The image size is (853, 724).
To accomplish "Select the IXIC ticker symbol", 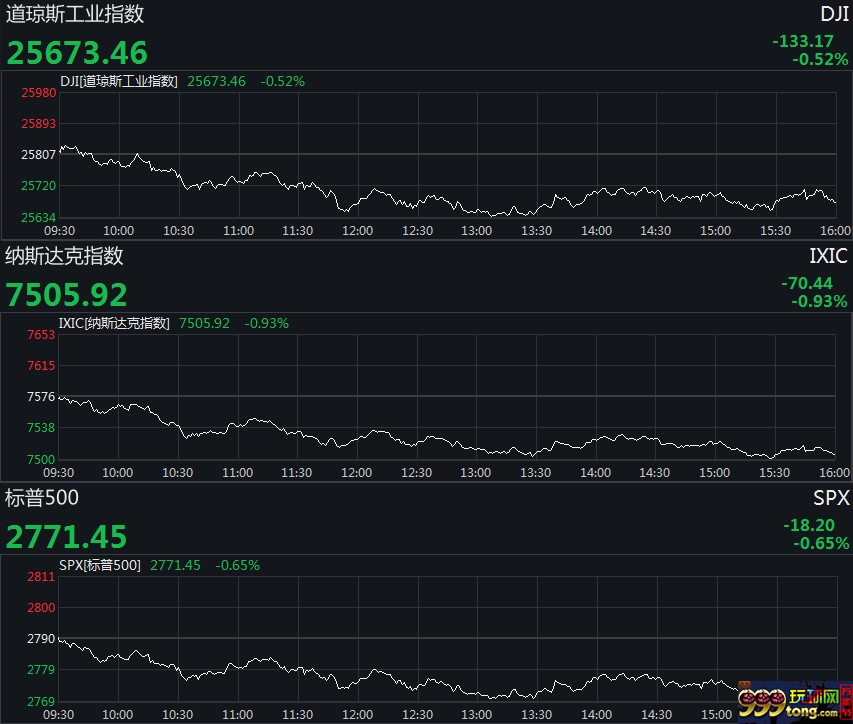I will [x=829, y=256].
